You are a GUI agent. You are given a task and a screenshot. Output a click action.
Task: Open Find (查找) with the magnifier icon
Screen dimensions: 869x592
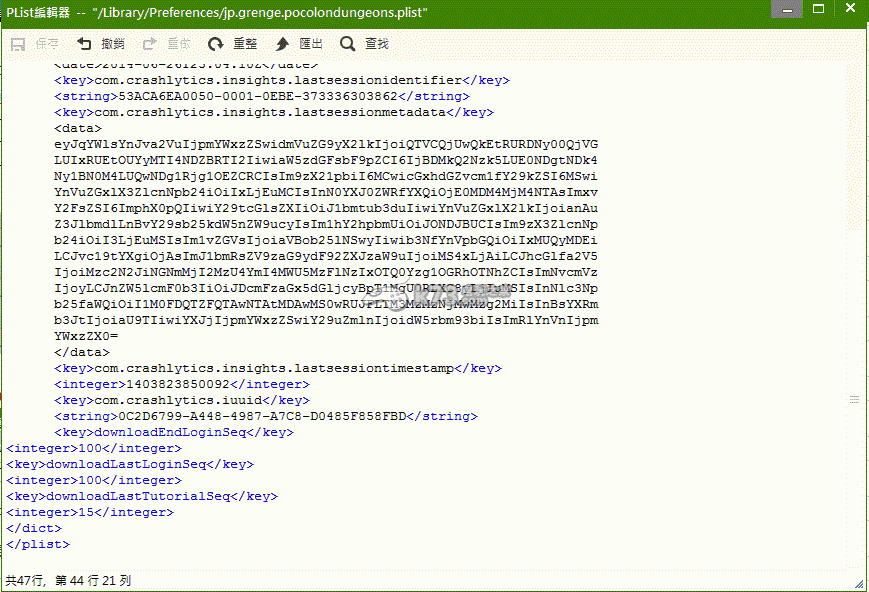347,44
